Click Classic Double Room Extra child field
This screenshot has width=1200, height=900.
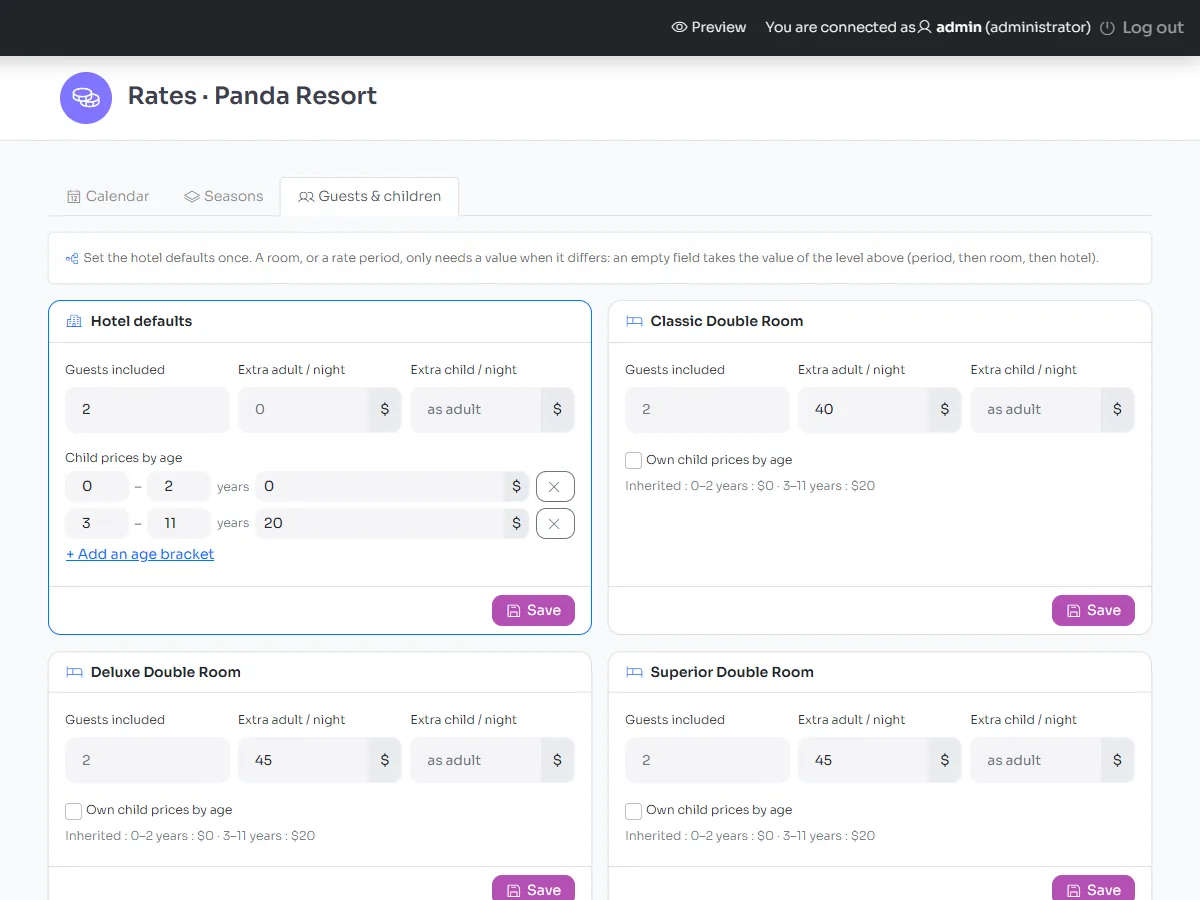pos(1036,410)
